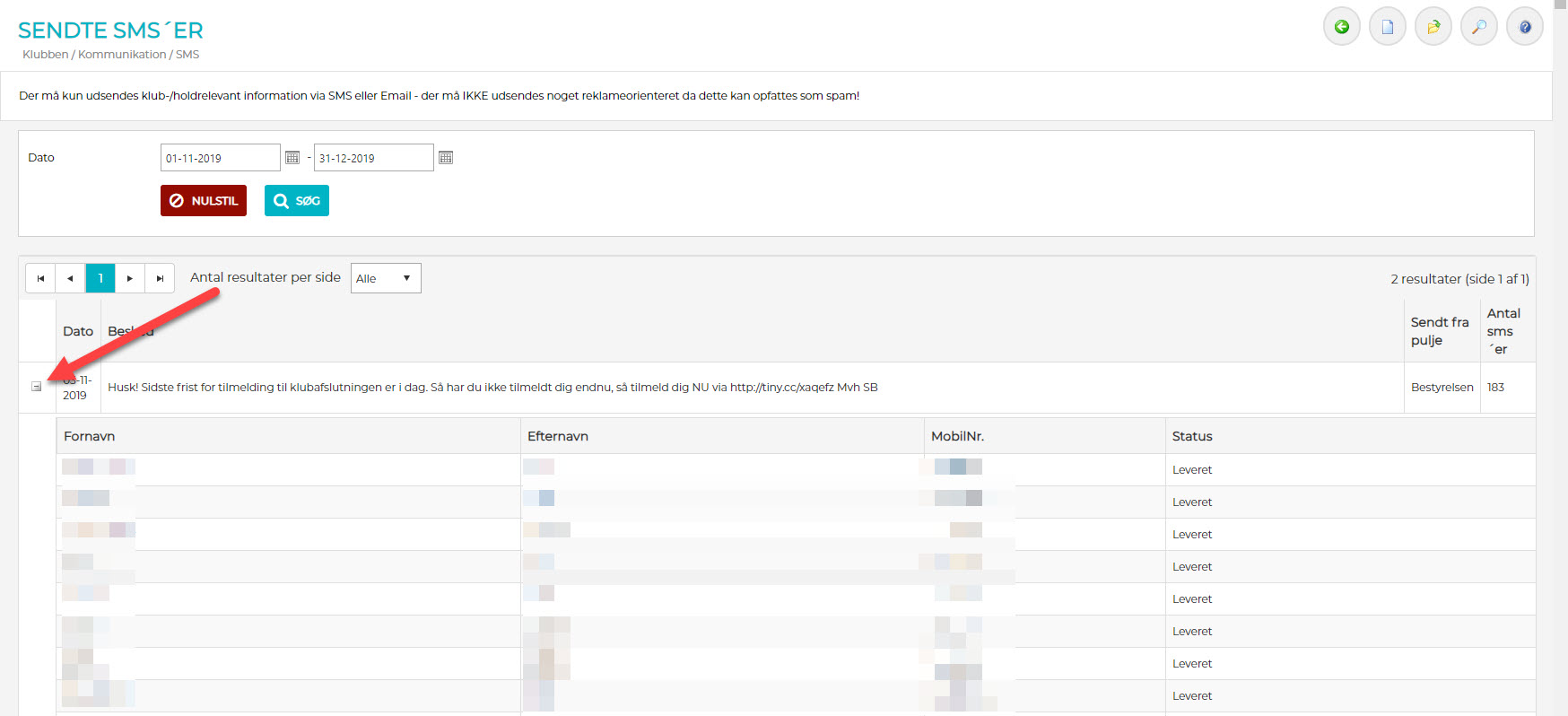Click the end date field 31-12-2019

pyautogui.click(x=373, y=158)
